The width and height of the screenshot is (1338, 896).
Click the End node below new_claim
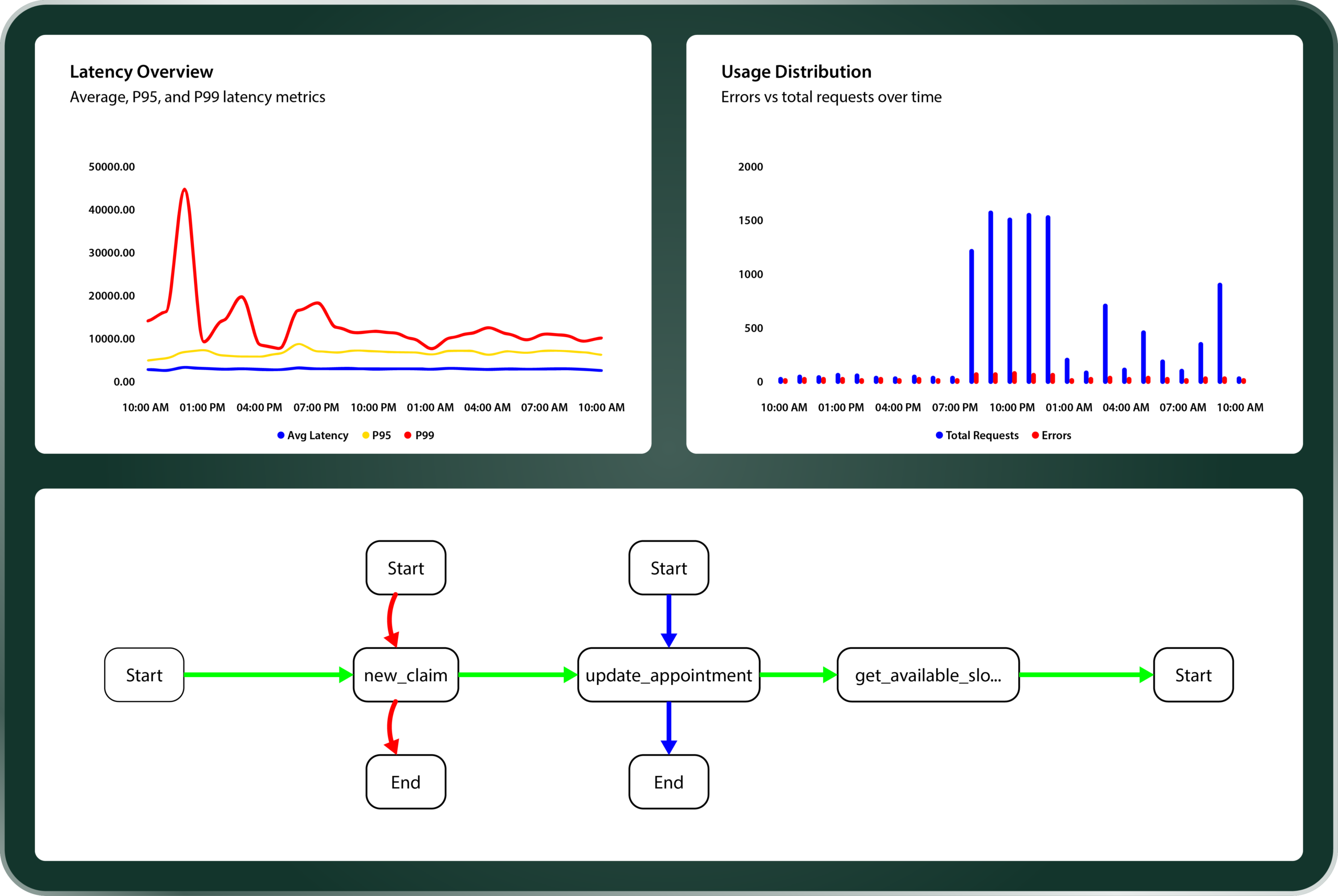[x=406, y=782]
